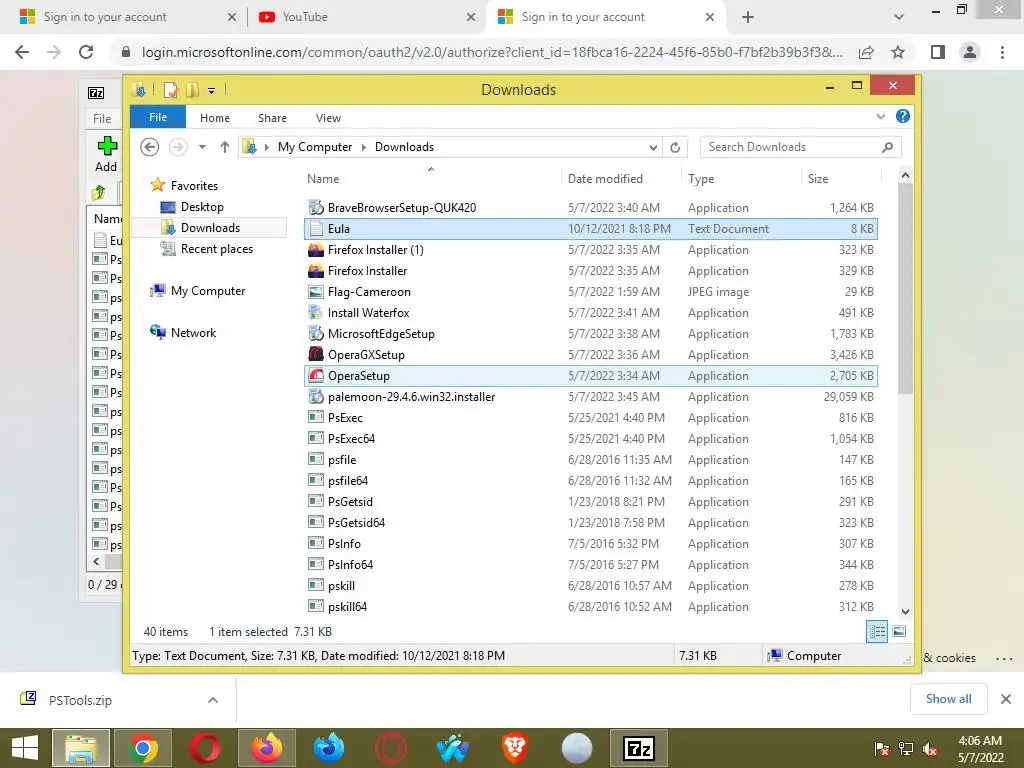
Task: Click the New folder icon in quick access toolbar
Action: (192, 89)
